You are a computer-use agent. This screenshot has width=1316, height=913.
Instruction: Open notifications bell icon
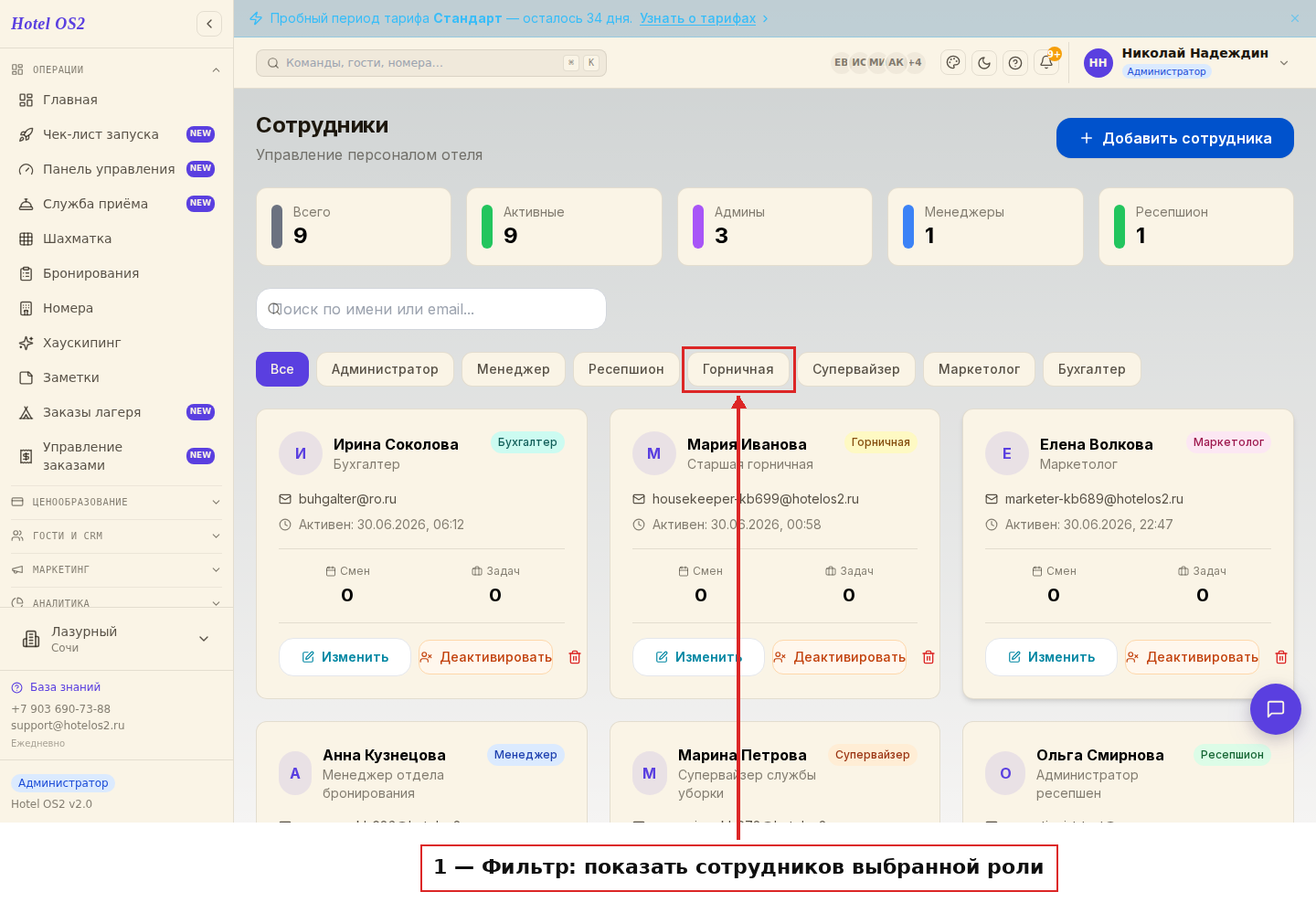click(1046, 63)
